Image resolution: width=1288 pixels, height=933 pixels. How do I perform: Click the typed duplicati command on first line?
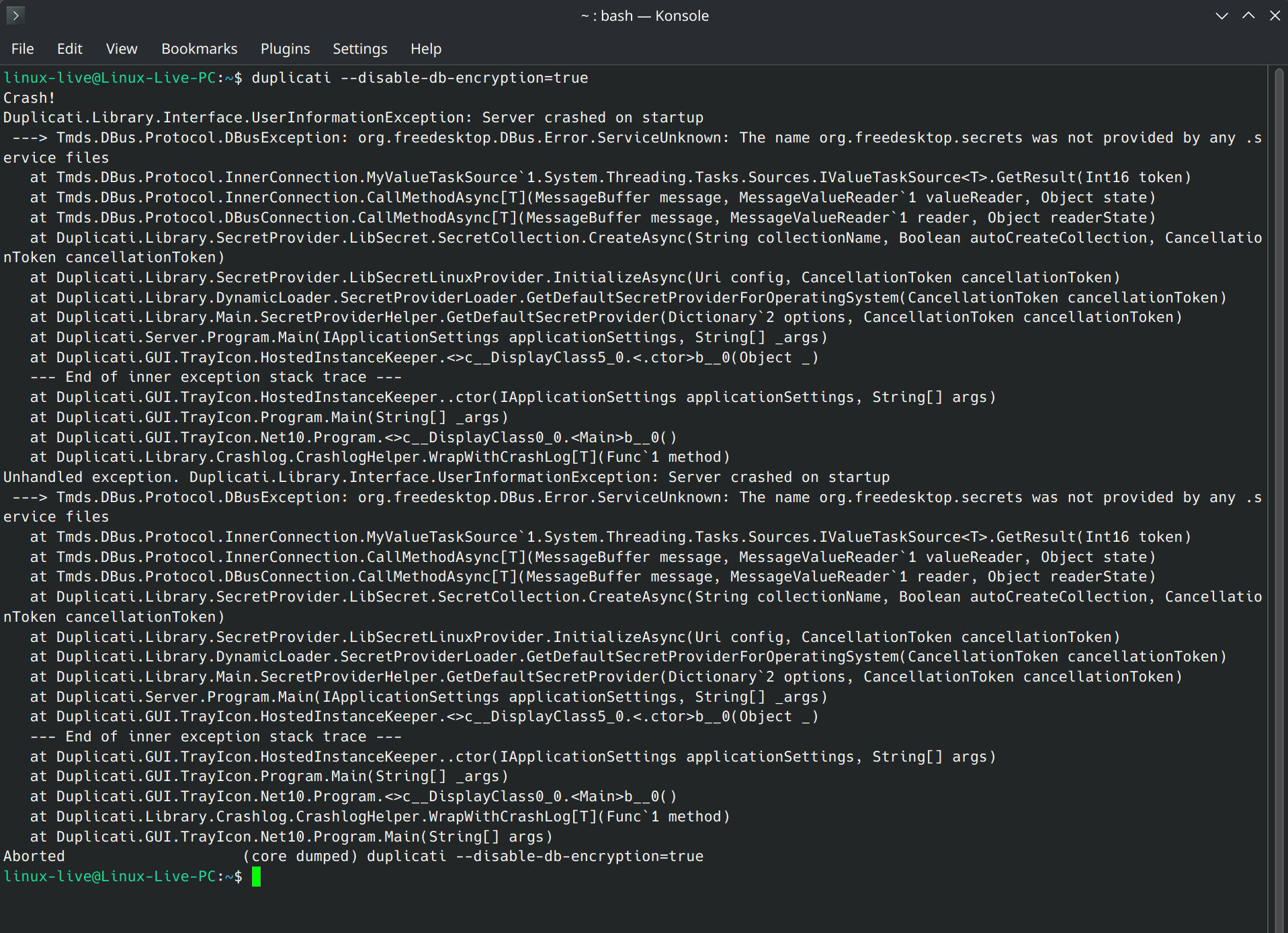pyautogui.click(x=419, y=78)
